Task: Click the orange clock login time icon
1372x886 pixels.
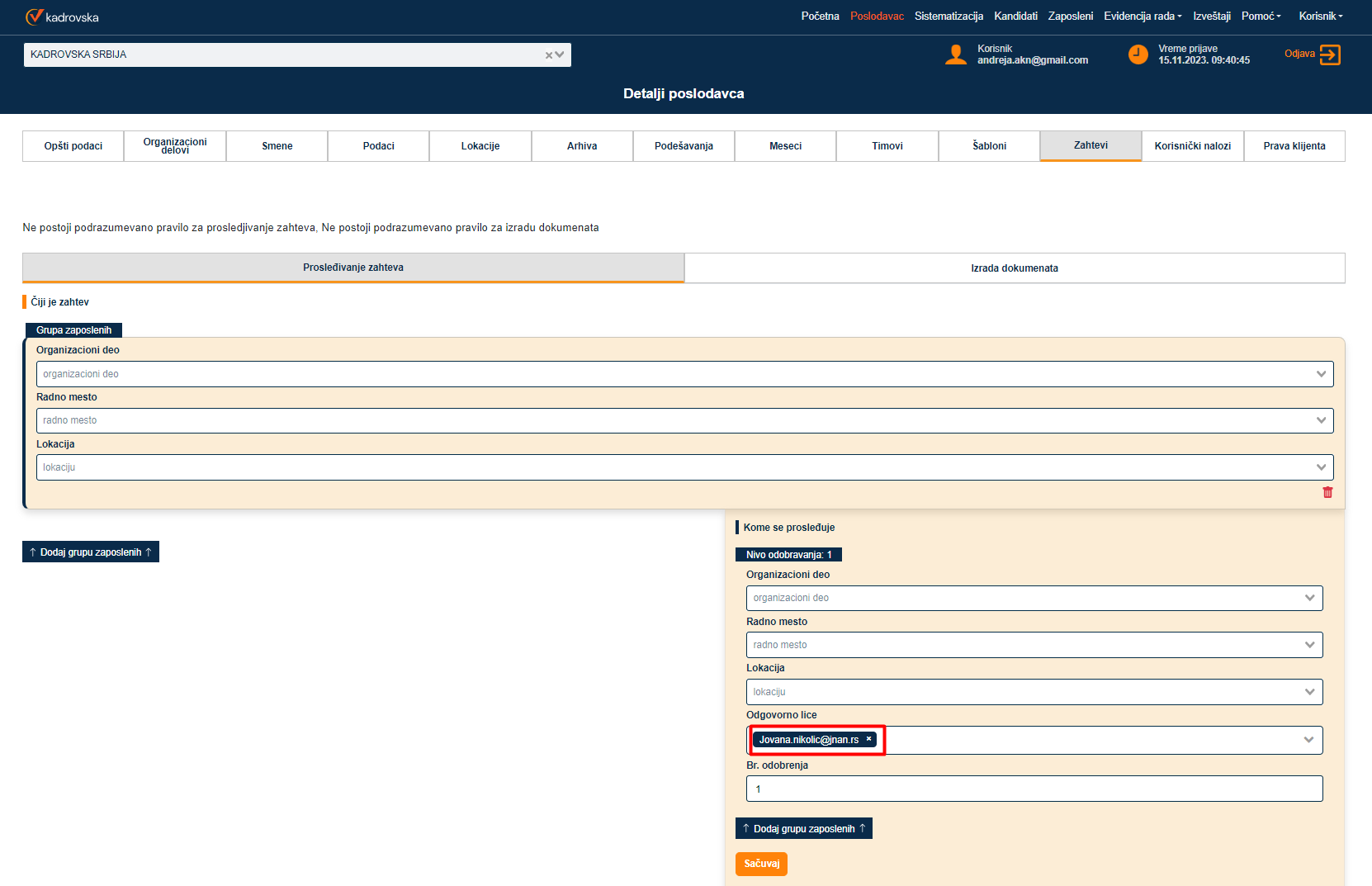Action: (1138, 54)
